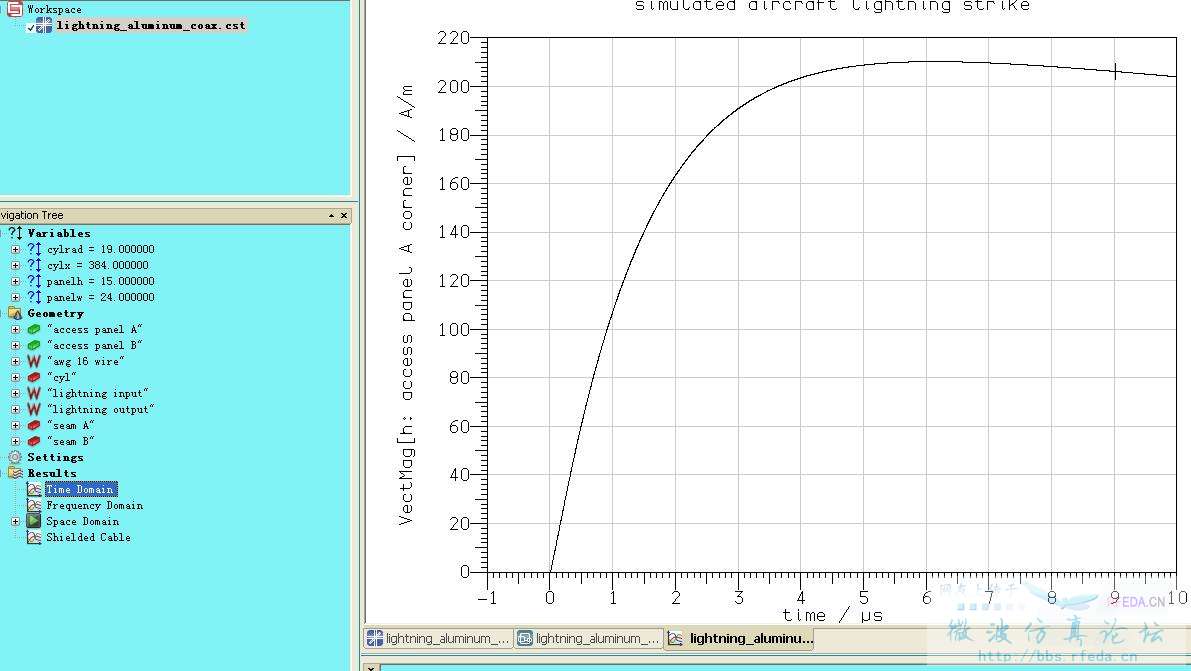Expand the Space Domain results node
Screen dimensions: 1191x671
[15, 521]
